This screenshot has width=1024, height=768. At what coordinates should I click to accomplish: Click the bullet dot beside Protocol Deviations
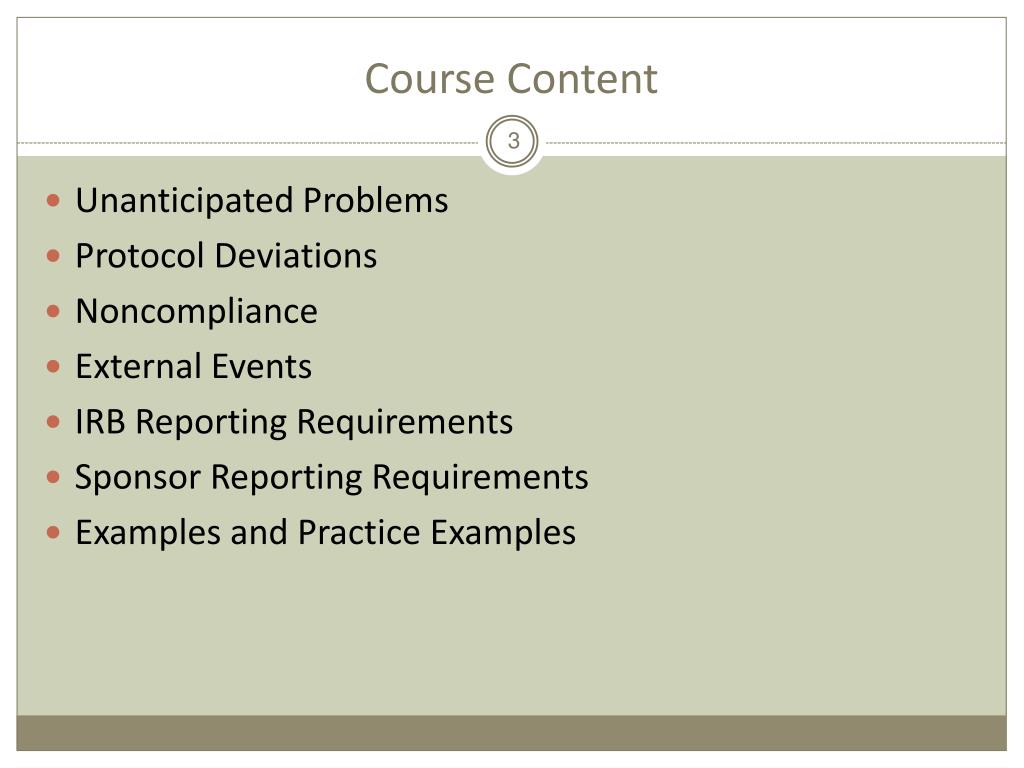[x=54, y=255]
